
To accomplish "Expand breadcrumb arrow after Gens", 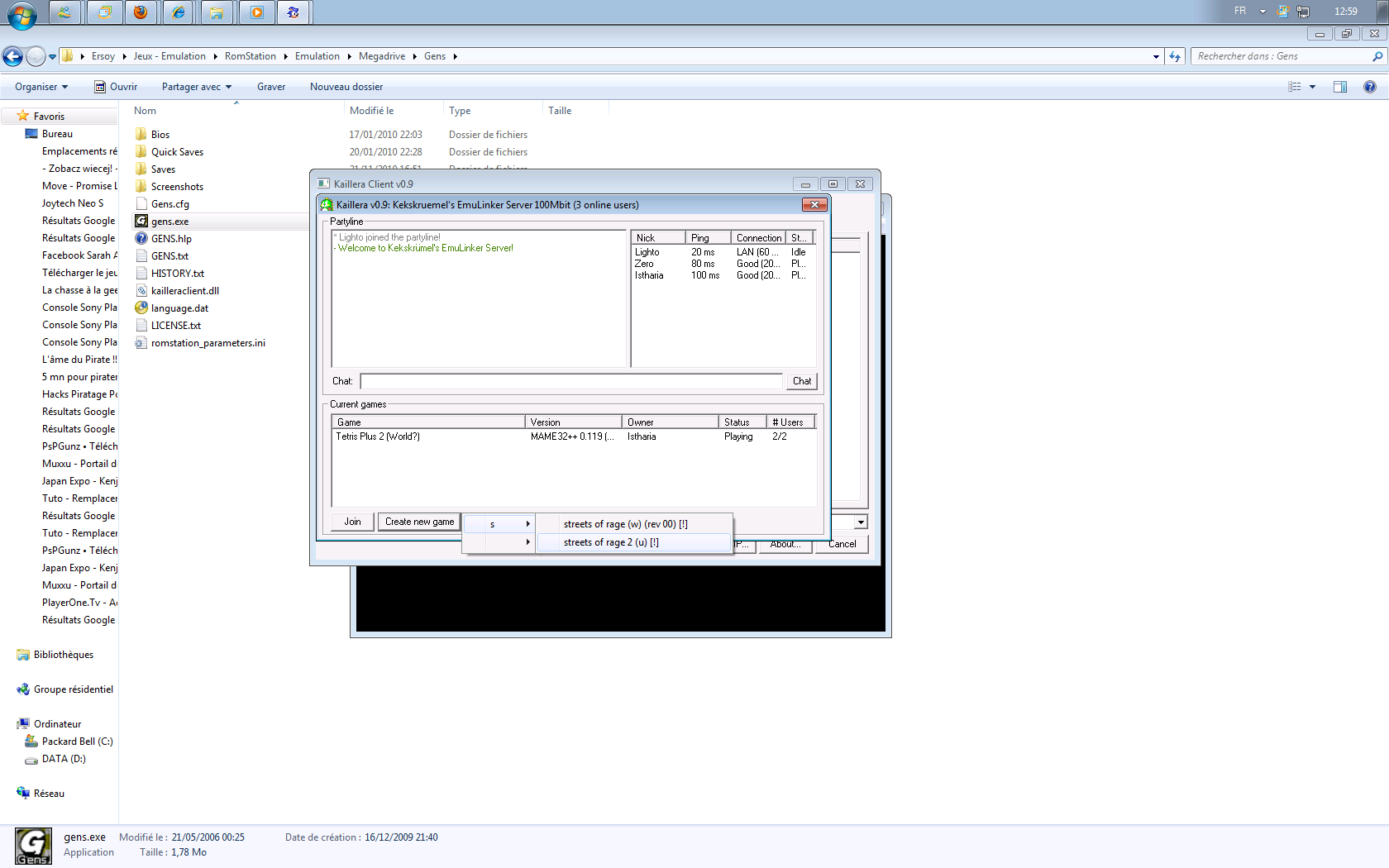I will [455, 56].
